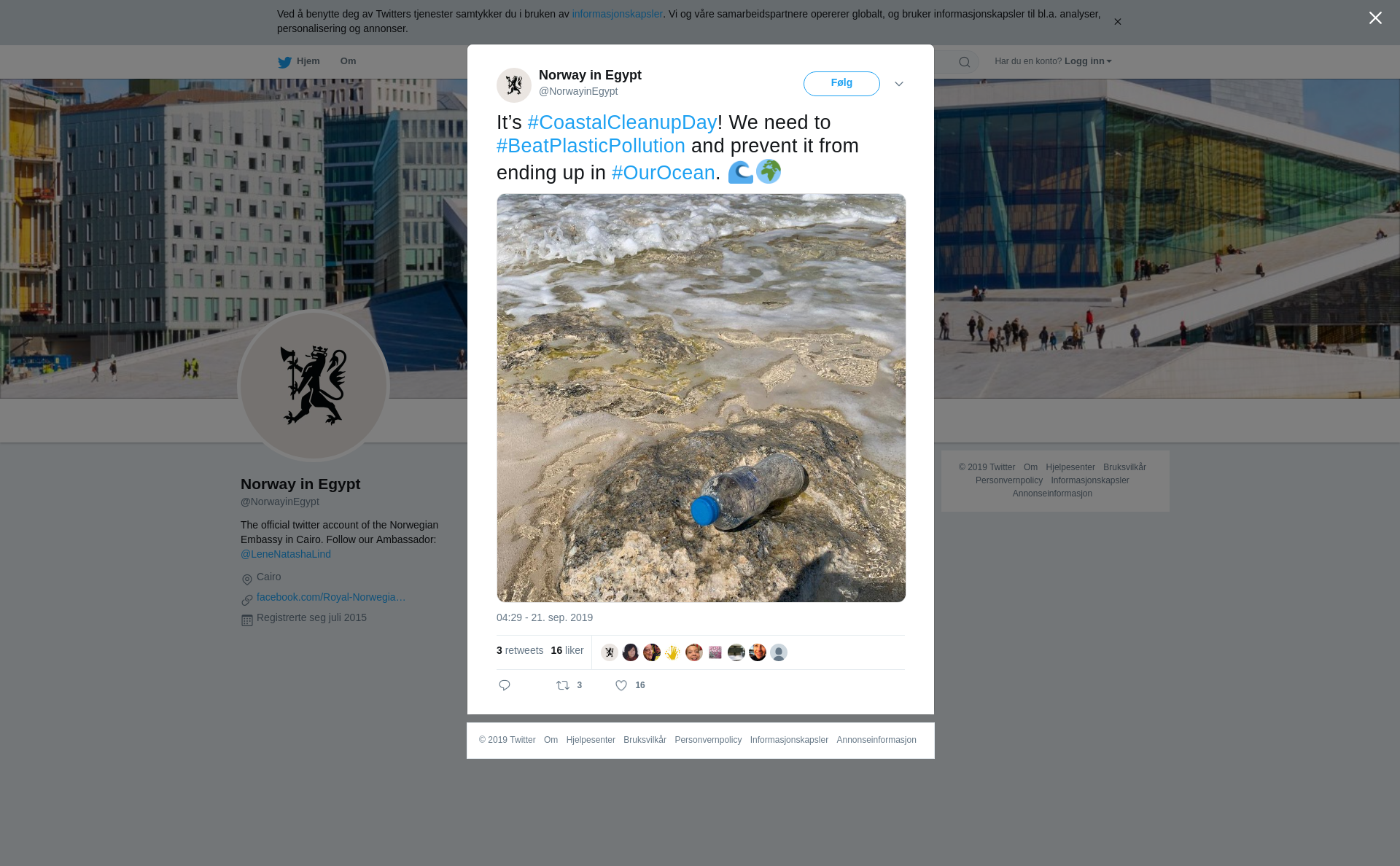Open Norway in Egypt avatar in tweet header

(x=514, y=85)
